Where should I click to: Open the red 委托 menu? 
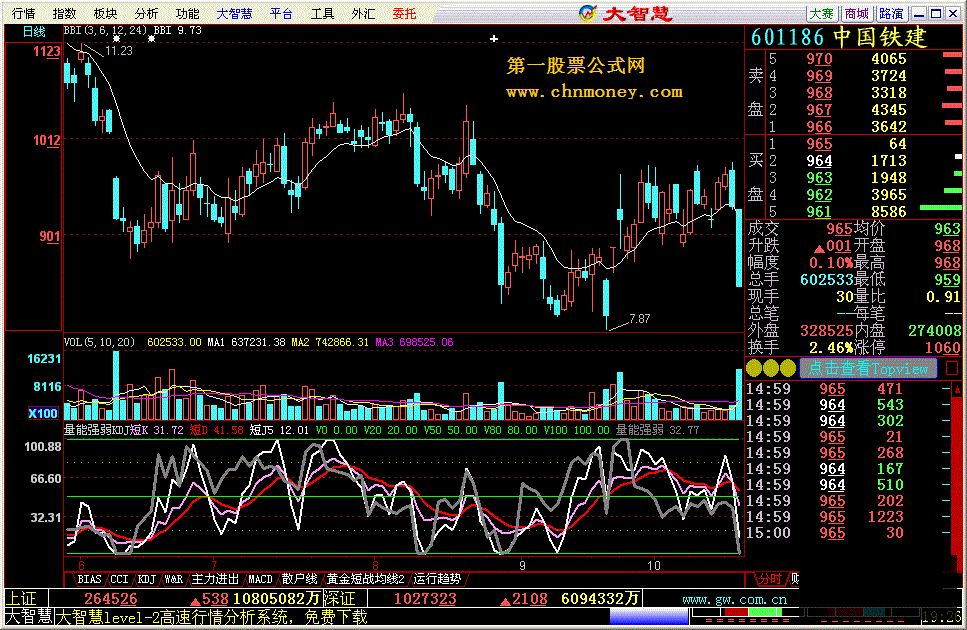click(405, 13)
